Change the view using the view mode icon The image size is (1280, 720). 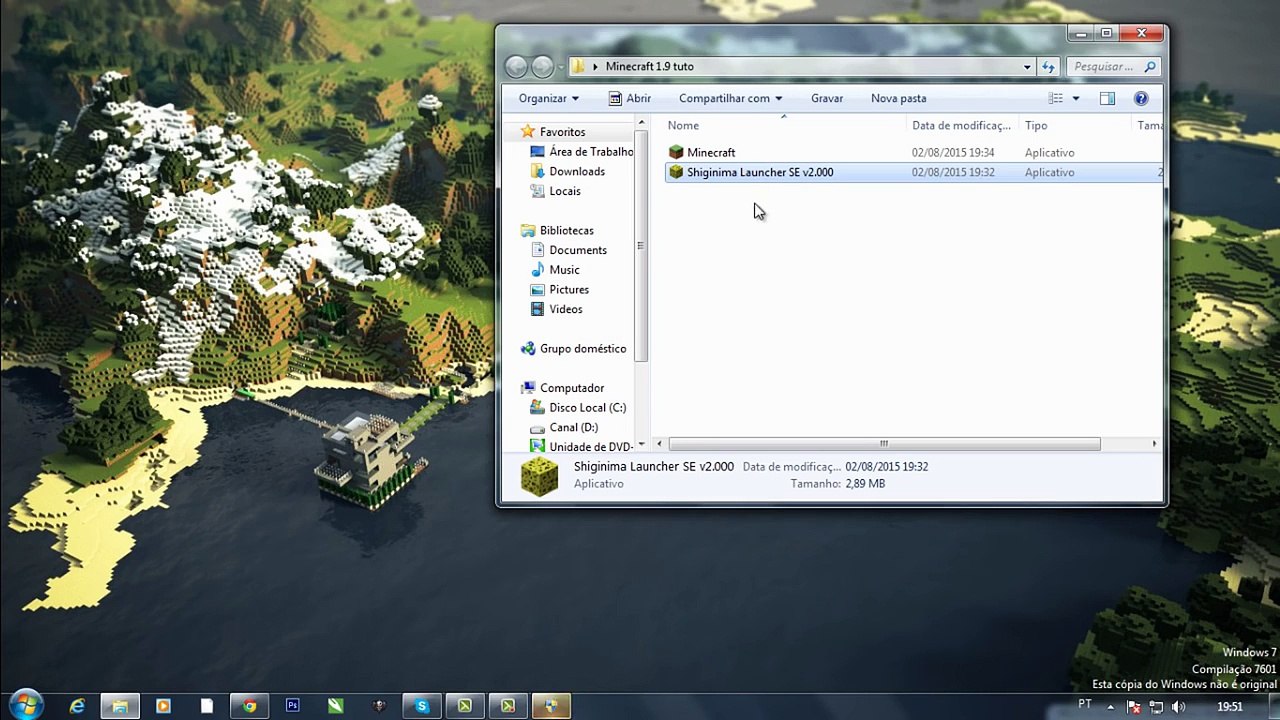pyautogui.click(x=1055, y=98)
